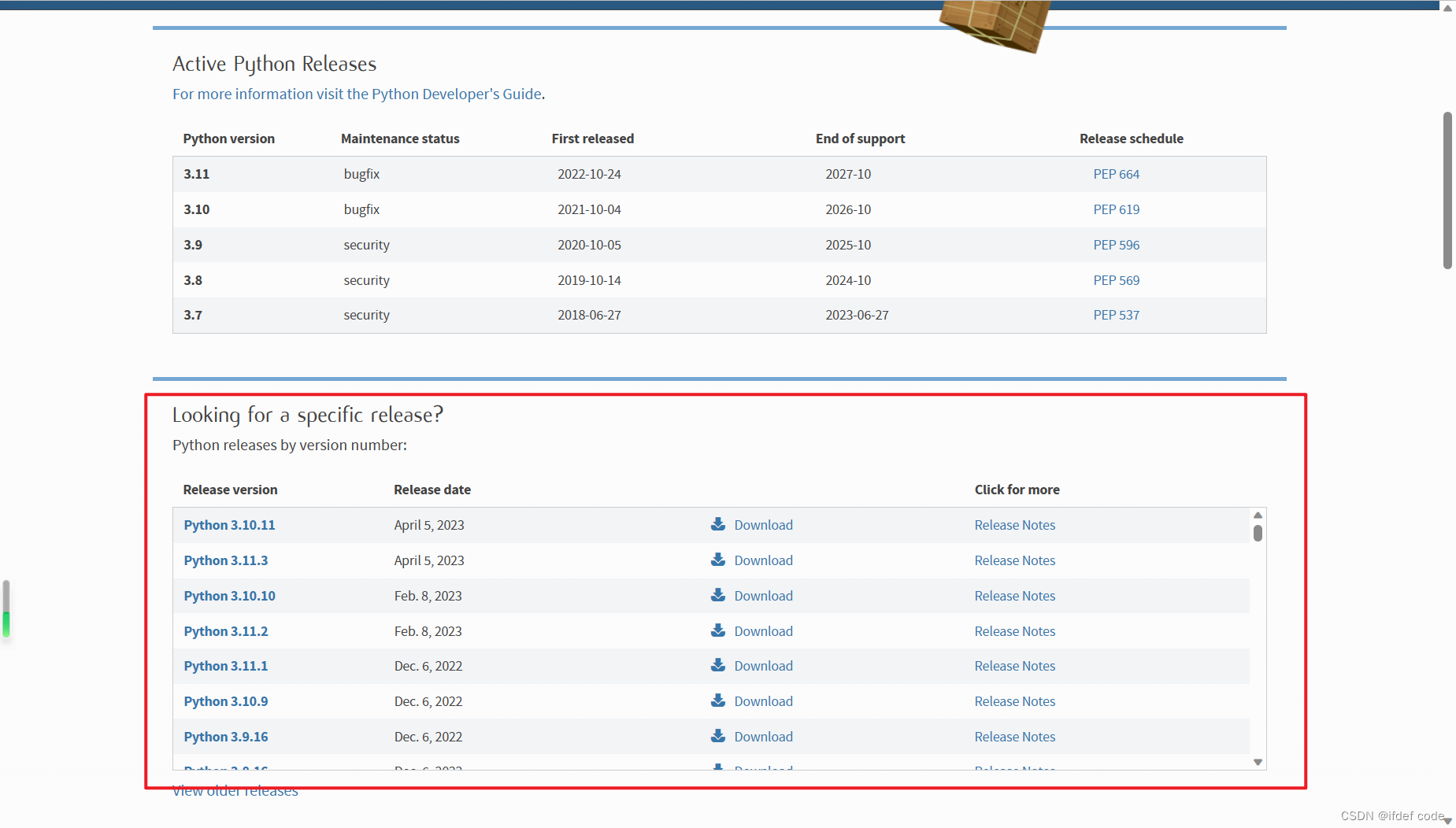The width and height of the screenshot is (1456, 828).
Task: View Release Notes for Python 3.11.1
Action: [x=1014, y=666]
